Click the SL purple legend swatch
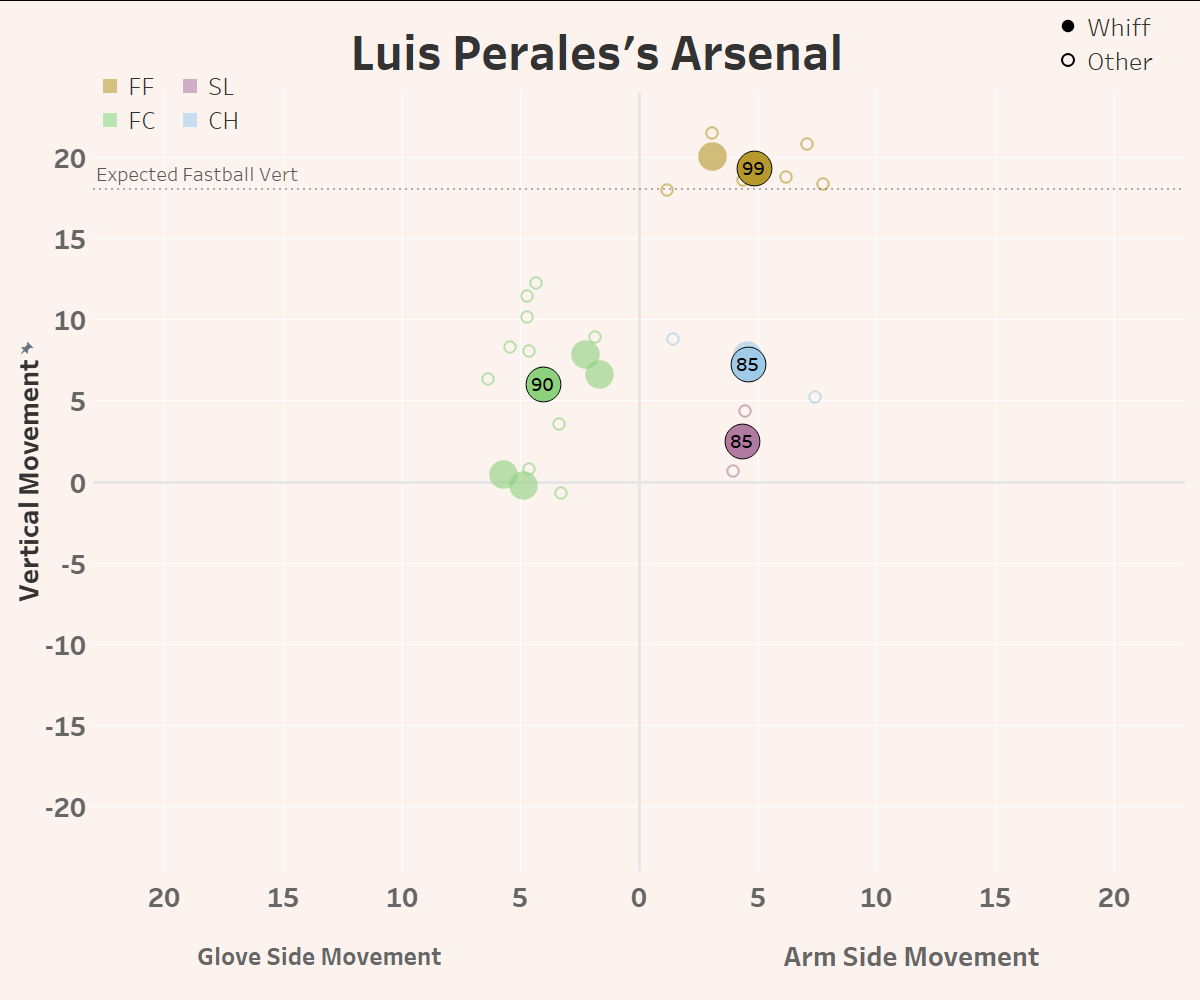 point(190,87)
